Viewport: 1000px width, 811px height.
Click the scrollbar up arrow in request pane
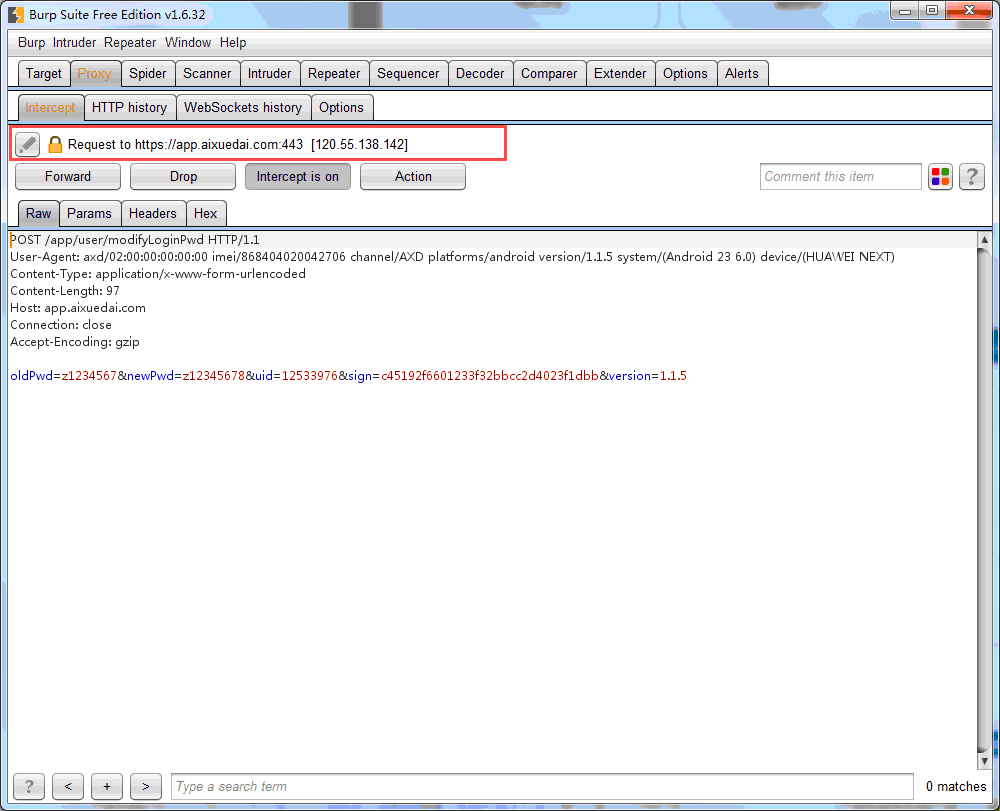pyautogui.click(x=984, y=240)
